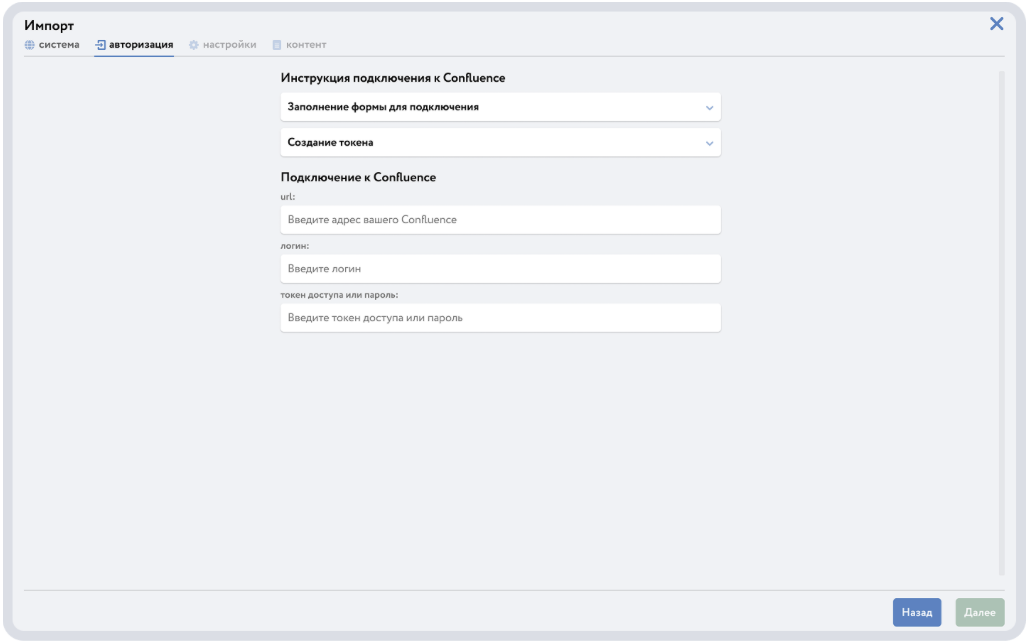
Task: Click the Далее button
Action: point(980,612)
